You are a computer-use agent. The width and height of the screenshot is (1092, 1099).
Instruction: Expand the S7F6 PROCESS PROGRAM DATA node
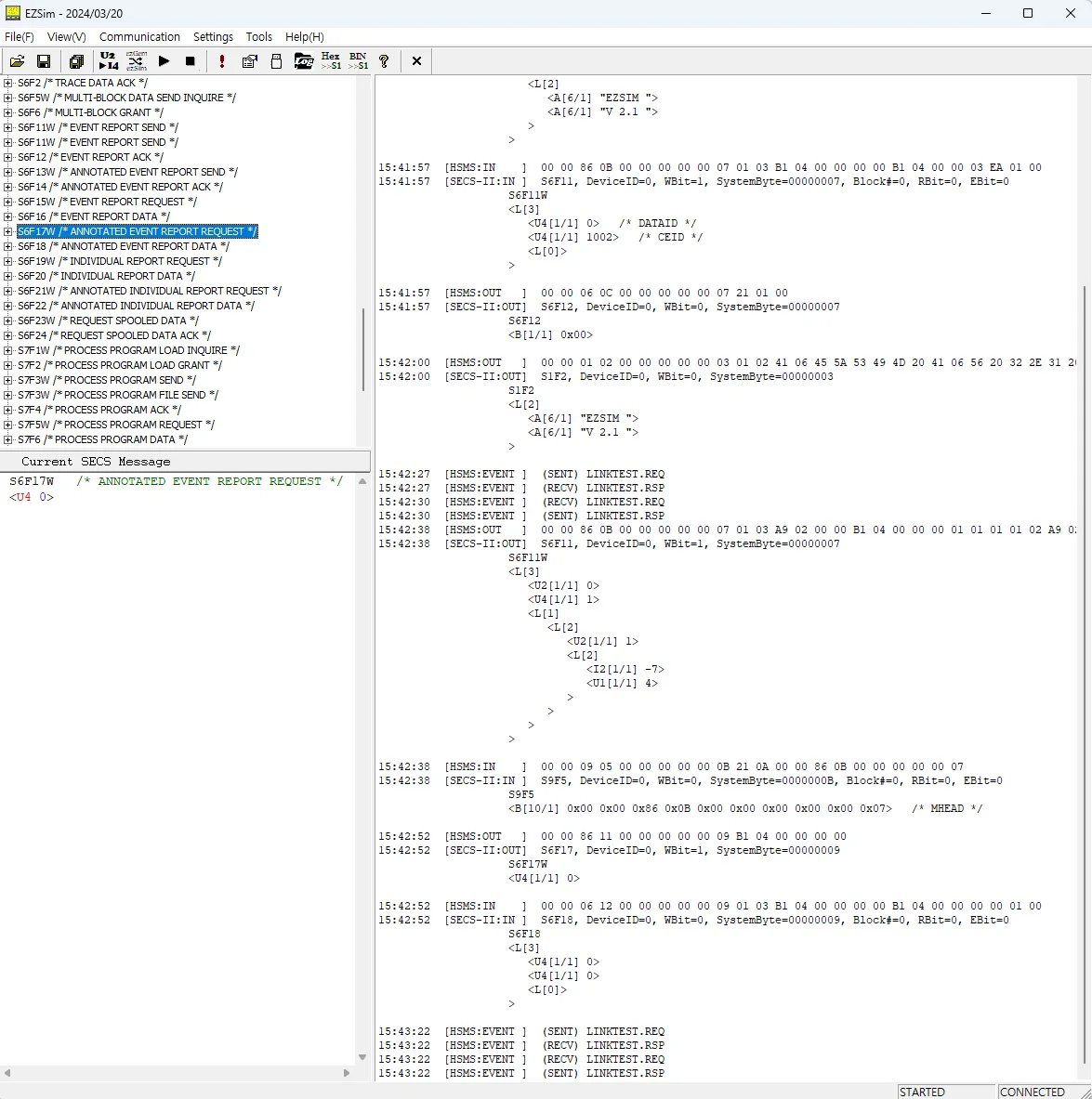[x=7, y=439]
